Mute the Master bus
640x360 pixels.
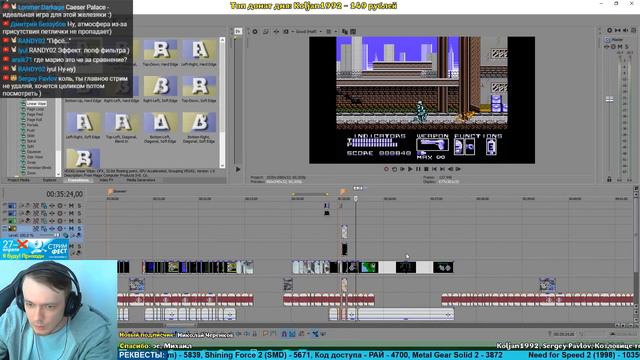click(620, 47)
